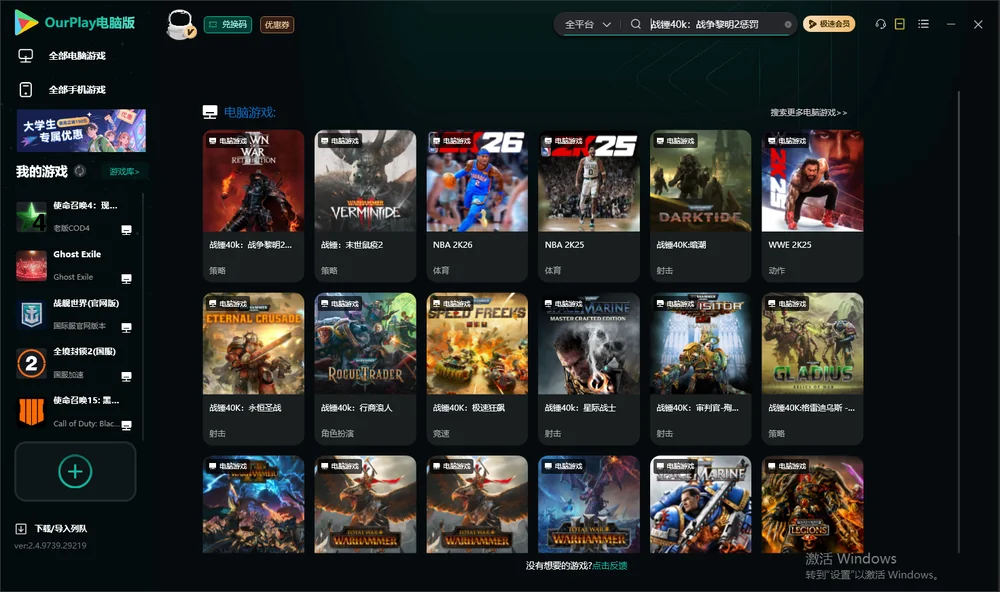
Task: Click PC icon on 战舰世界 row
Action: [x=126, y=328]
